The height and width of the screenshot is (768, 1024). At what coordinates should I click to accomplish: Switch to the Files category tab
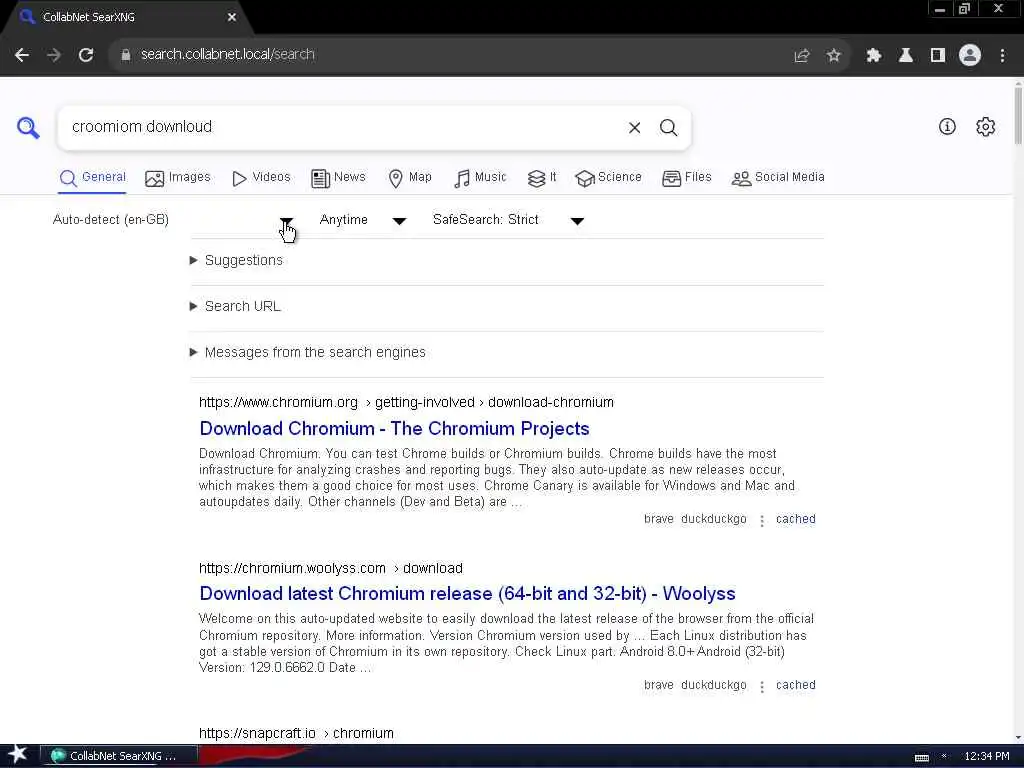687,178
